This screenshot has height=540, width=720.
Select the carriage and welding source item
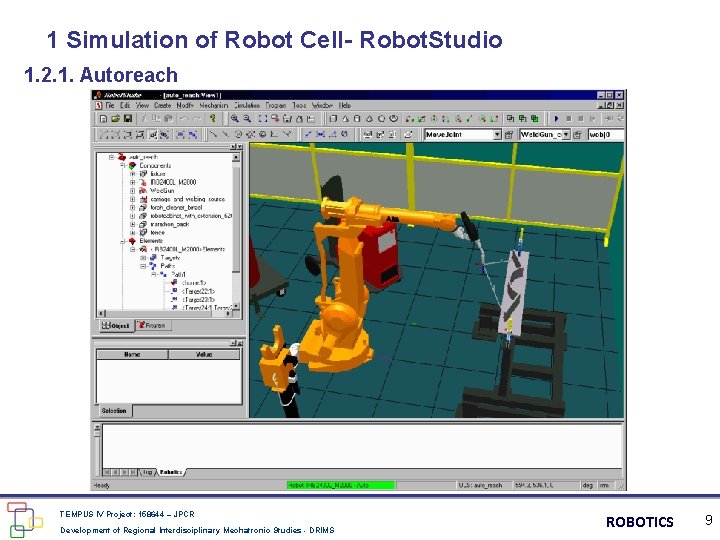point(187,199)
